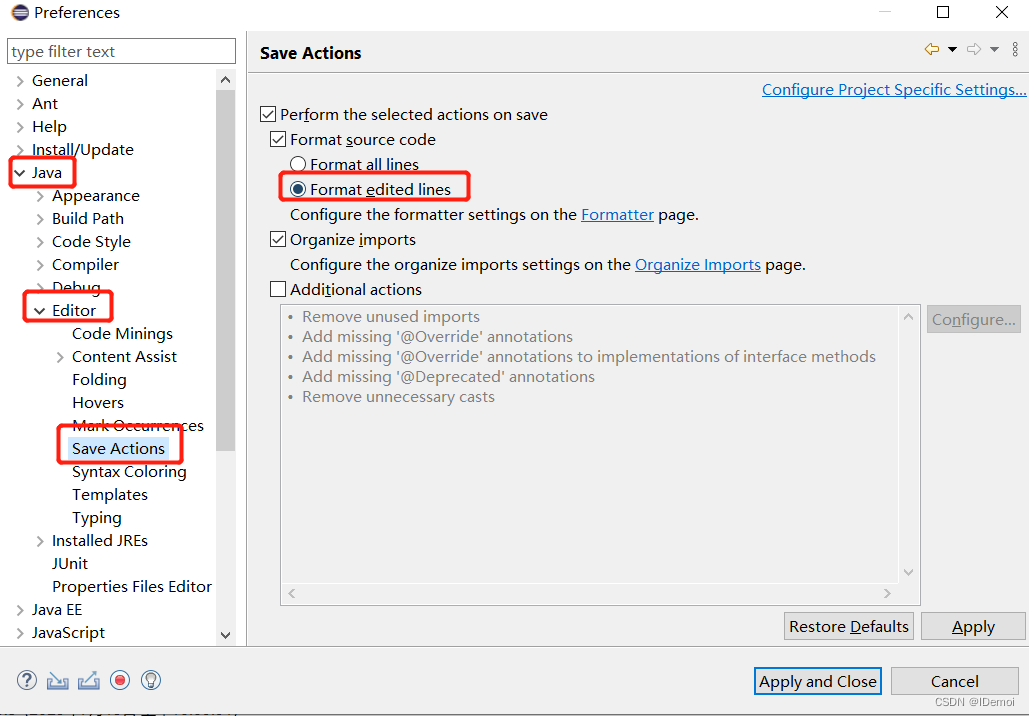Collapse the Editor tree section
This screenshot has height=716, width=1029.
coord(38,309)
